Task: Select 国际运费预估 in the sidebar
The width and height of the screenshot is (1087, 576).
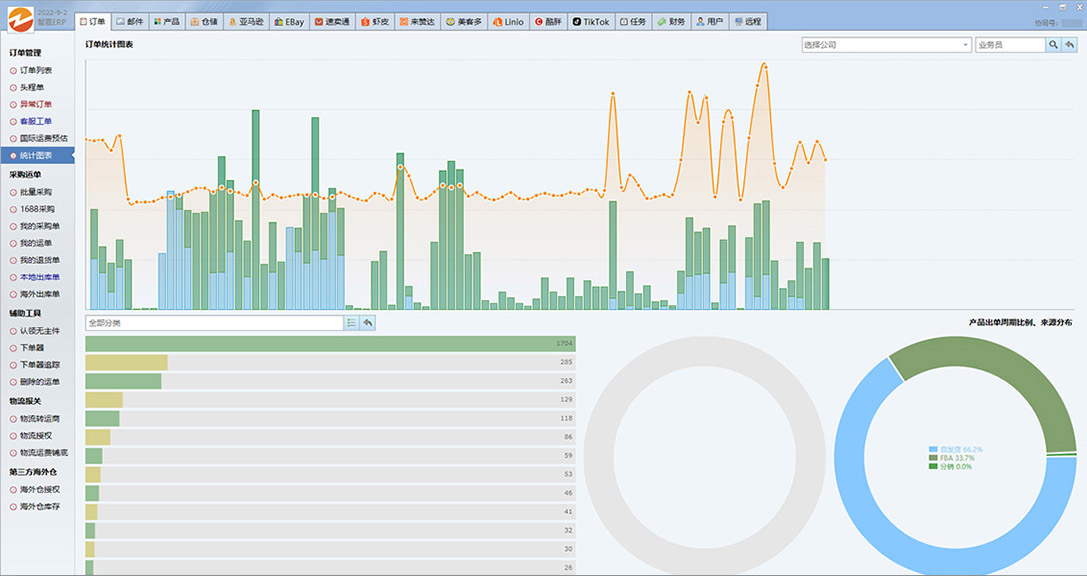Action: coord(44,138)
